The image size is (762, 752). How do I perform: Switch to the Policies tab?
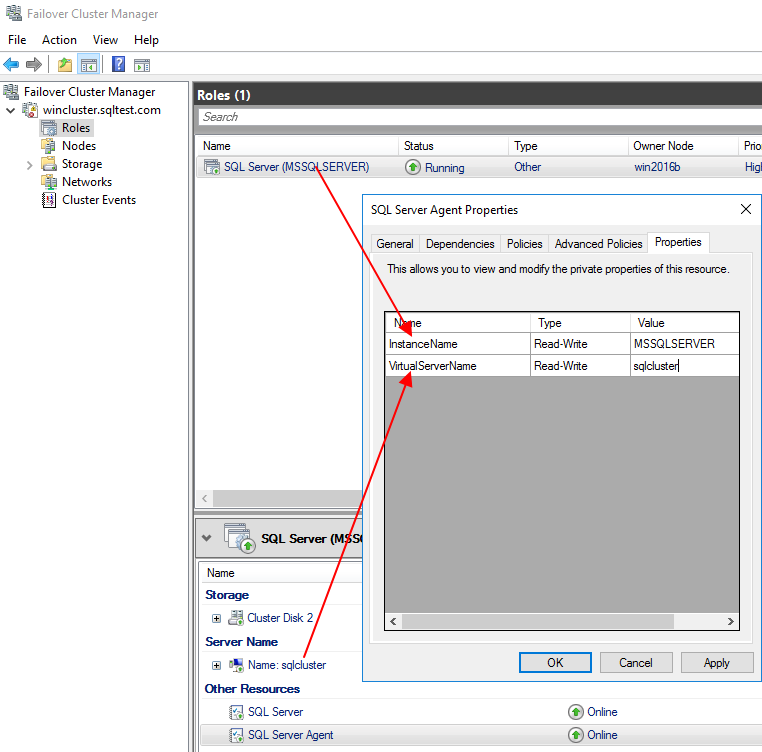(524, 244)
